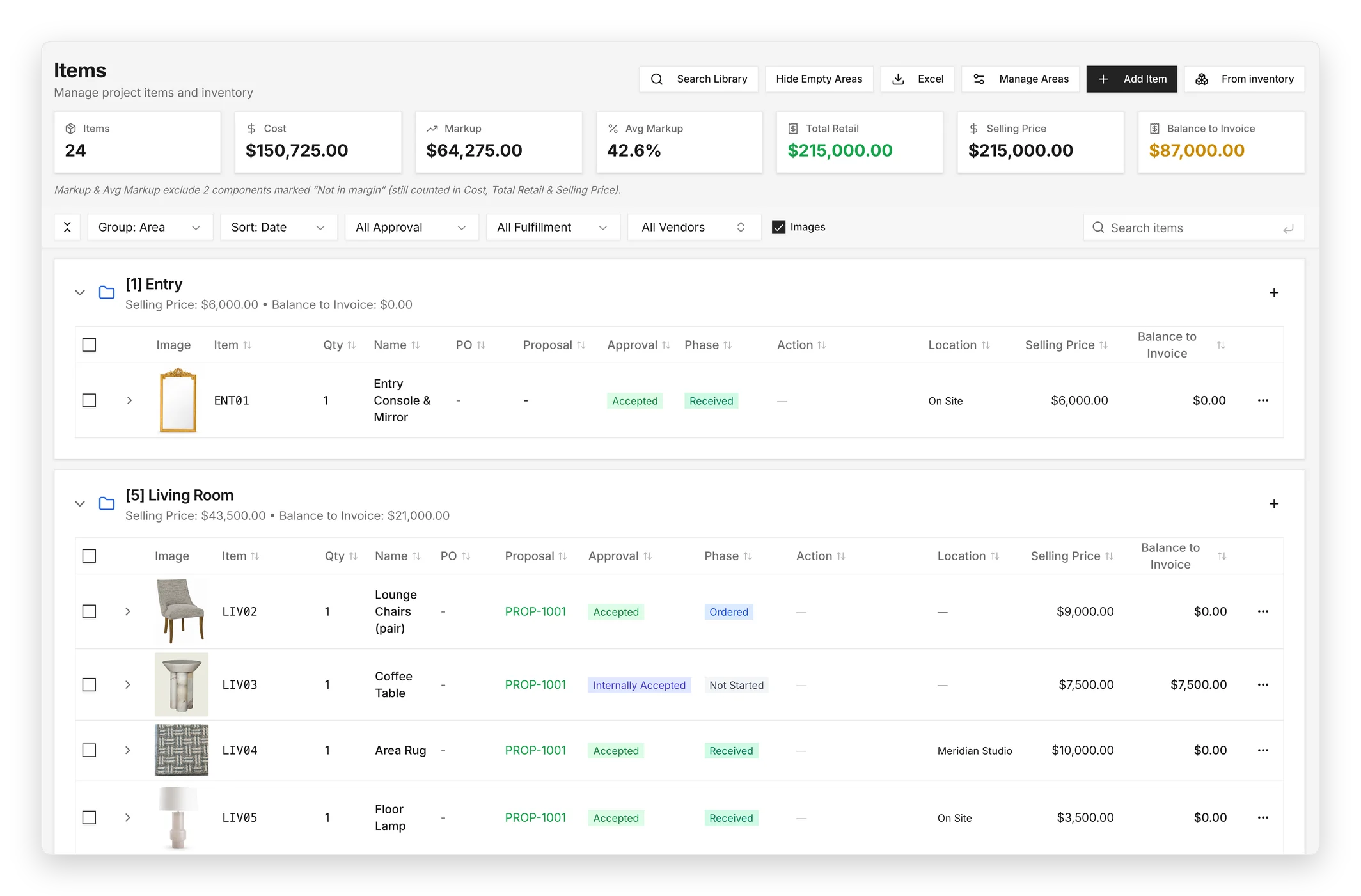Check the LIV03 row checkbox

pos(90,684)
